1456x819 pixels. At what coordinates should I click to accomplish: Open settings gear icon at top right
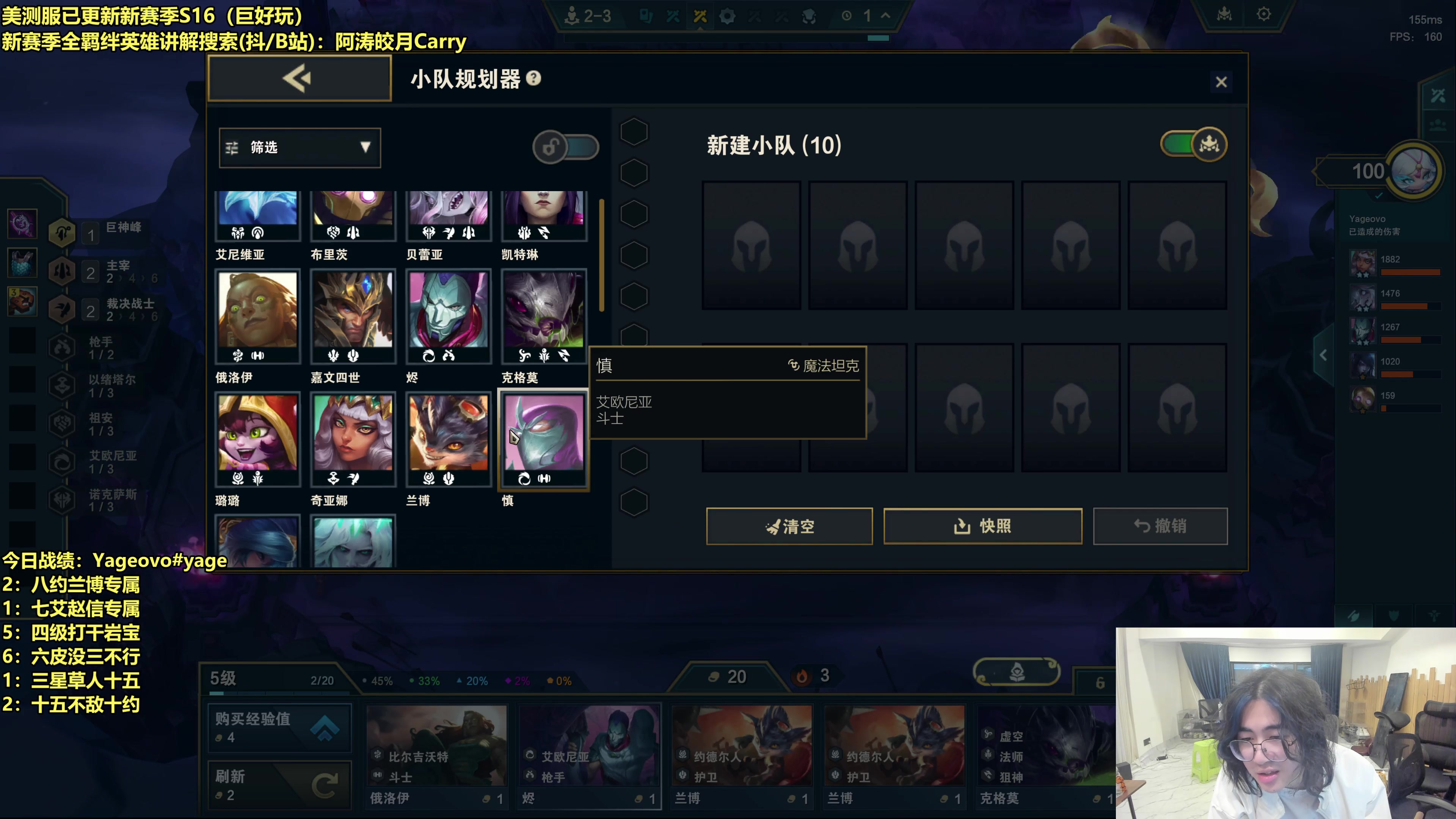[x=1264, y=14]
